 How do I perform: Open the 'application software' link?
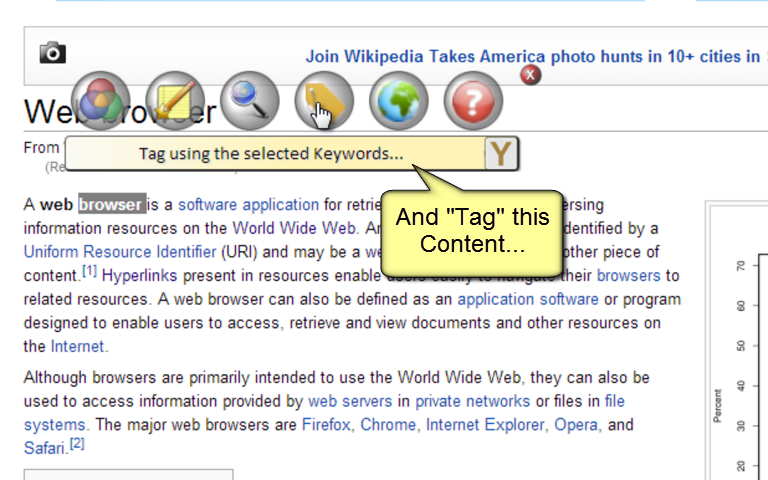click(528, 299)
